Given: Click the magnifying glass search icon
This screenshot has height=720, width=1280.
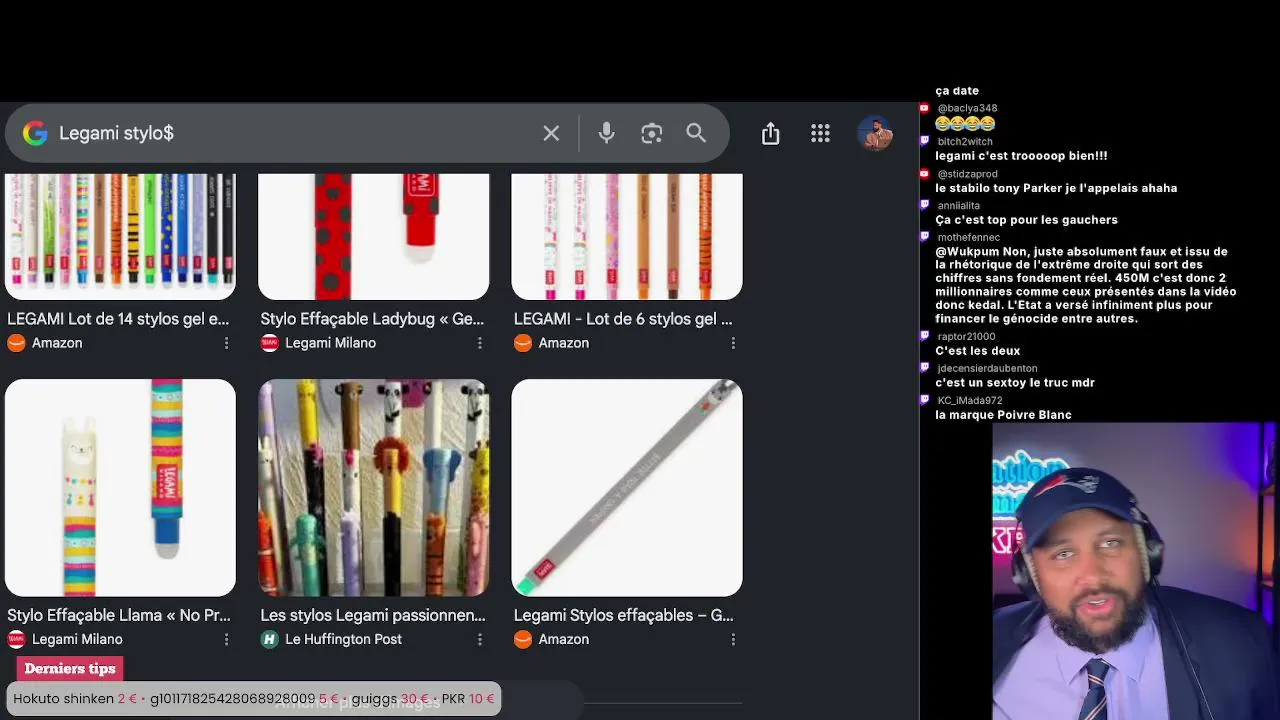Looking at the screenshot, I should (x=696, y=133).
